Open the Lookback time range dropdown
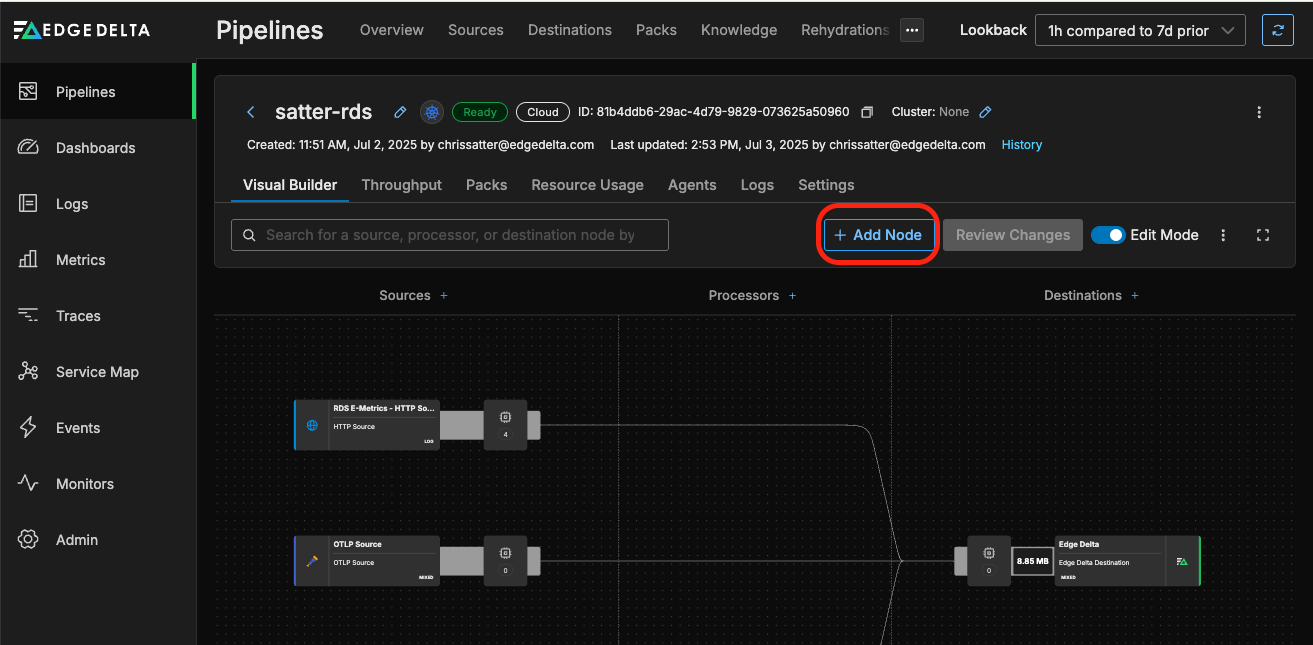The height and width of the screenshot is (645, 1313). click(x=1139, y=31)
